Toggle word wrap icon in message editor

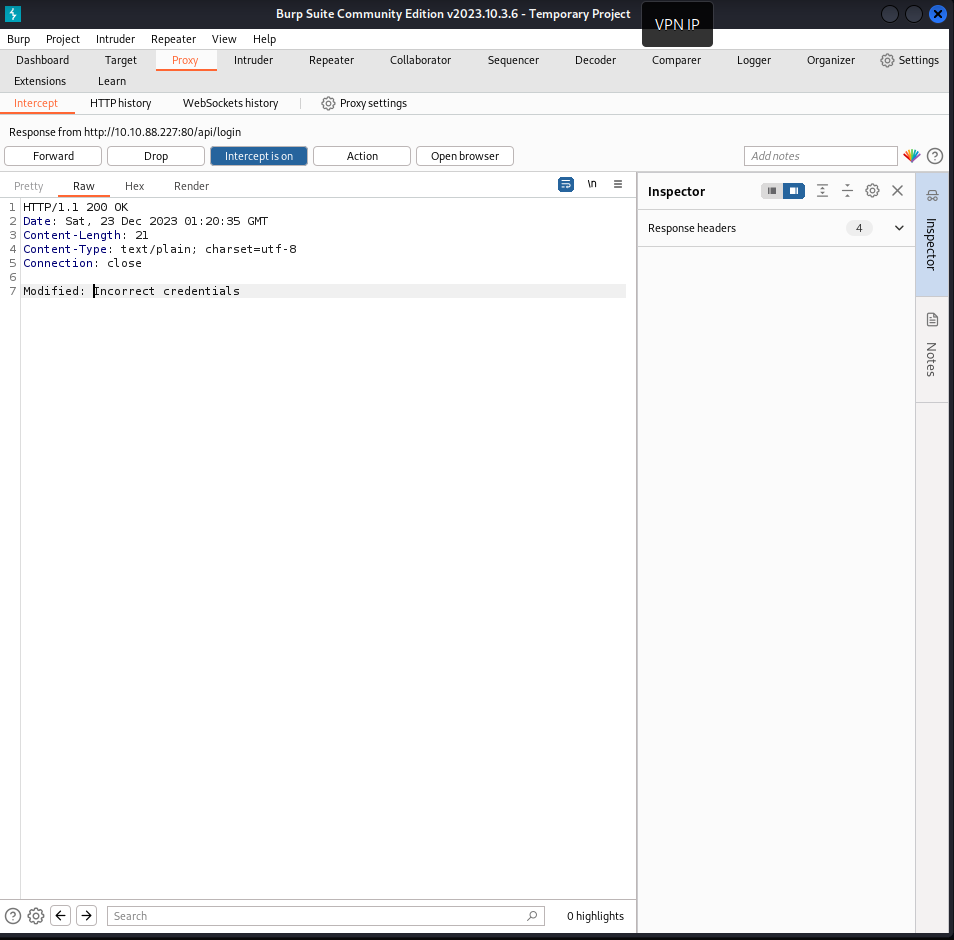[x=566, y=184]
